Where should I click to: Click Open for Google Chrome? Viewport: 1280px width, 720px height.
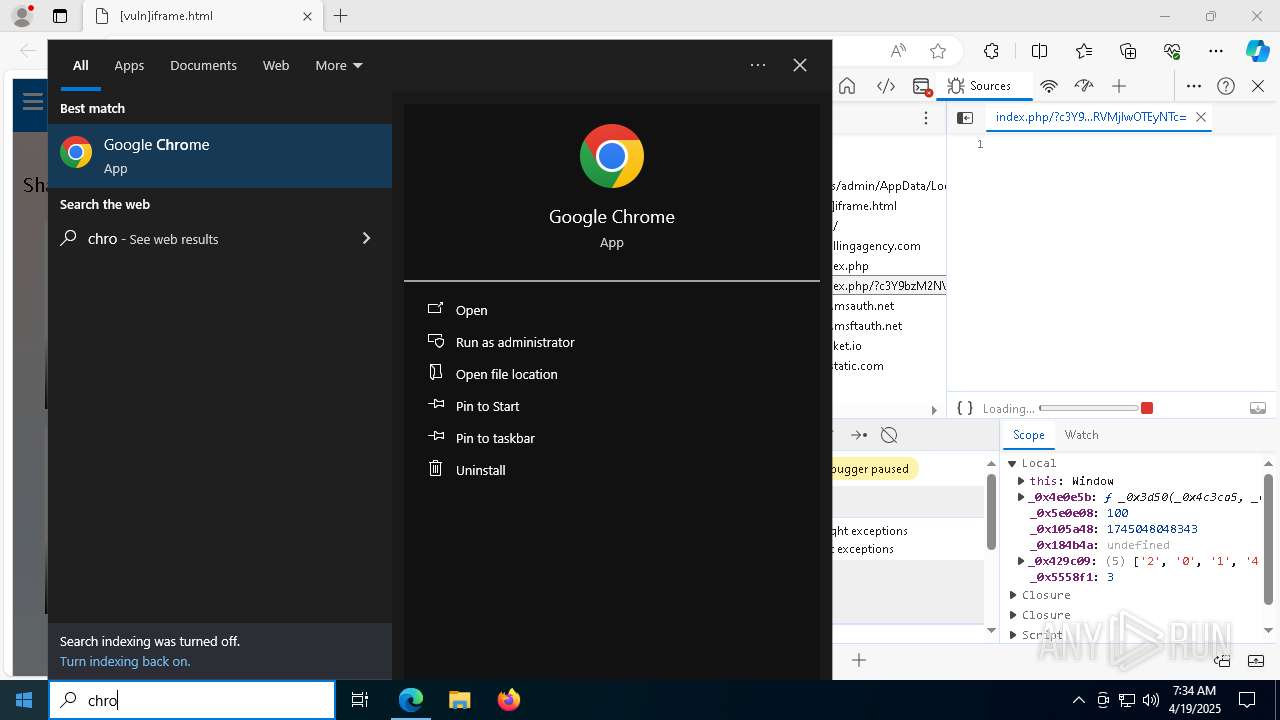pos(471,310)
